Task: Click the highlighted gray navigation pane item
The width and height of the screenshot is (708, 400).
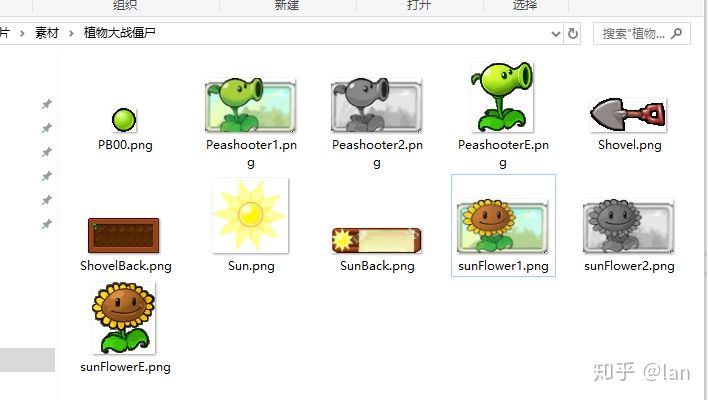Action: (x=27, y=360)
